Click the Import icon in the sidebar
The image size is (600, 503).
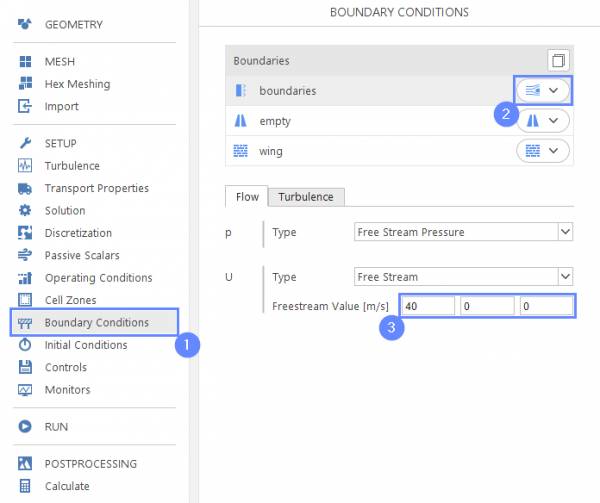(x=25, y=106)
